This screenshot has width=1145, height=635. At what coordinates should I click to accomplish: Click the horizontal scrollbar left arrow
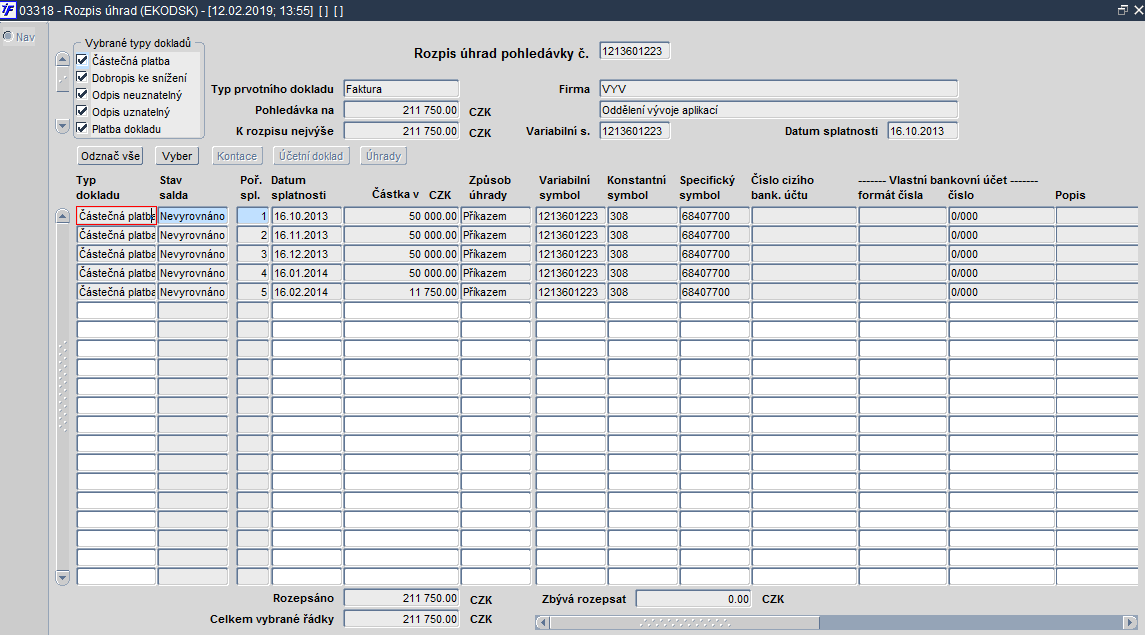[542, 622]
